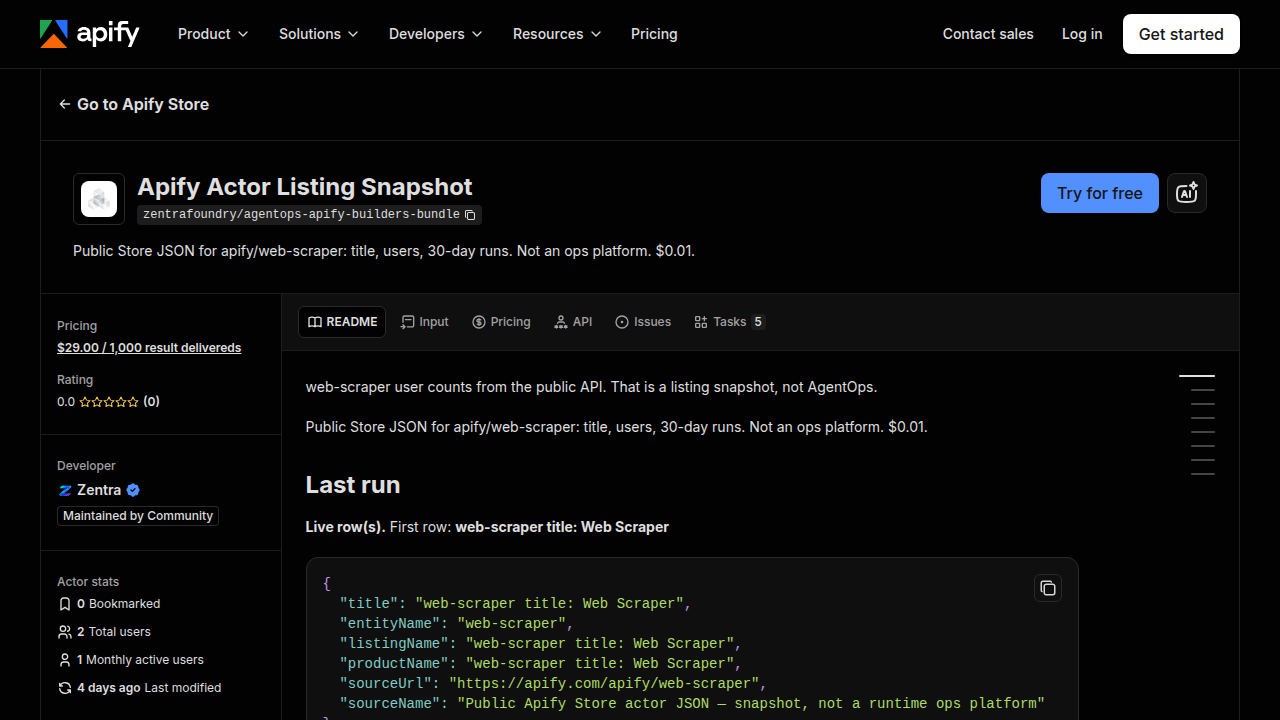Screen dimensions: 1280x720
Task: Switch to the API tab
Action: (x=573, y=322)
